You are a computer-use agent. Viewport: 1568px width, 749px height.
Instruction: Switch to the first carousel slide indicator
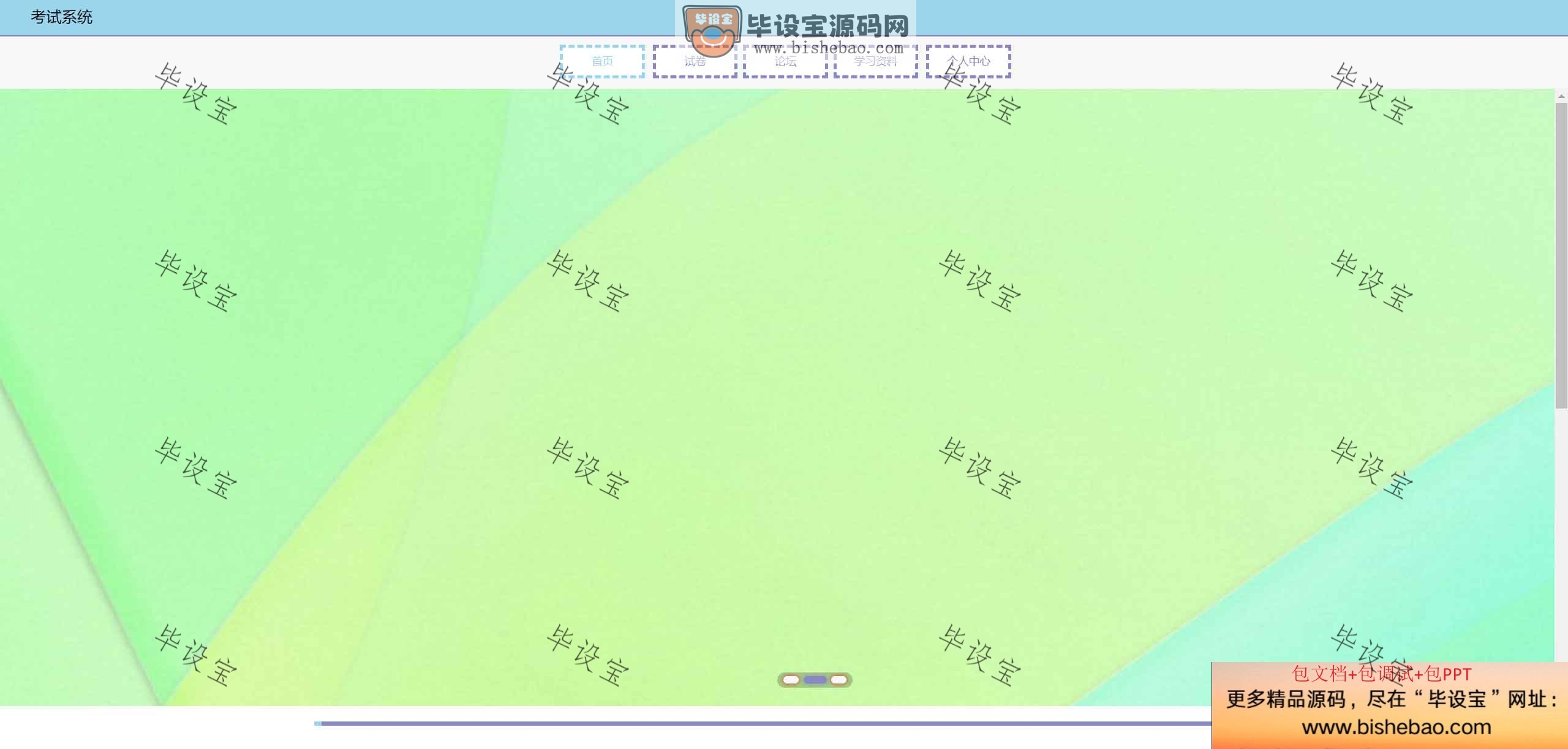click(791, 680)
